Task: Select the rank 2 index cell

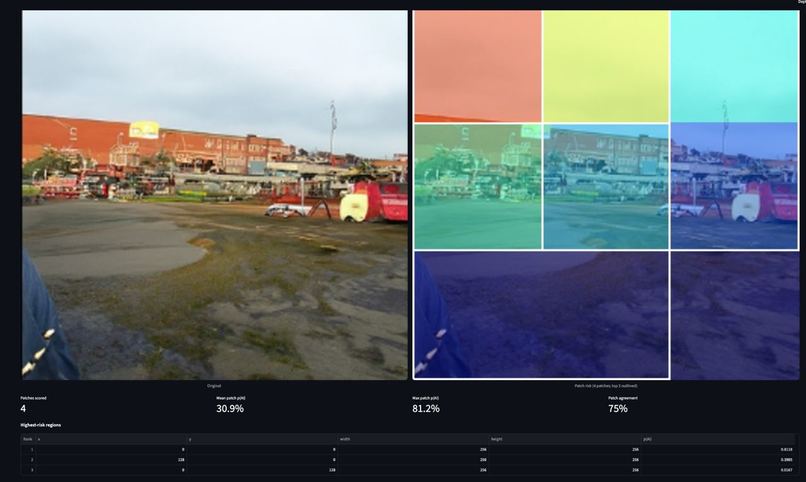Action: click(28, 460)
